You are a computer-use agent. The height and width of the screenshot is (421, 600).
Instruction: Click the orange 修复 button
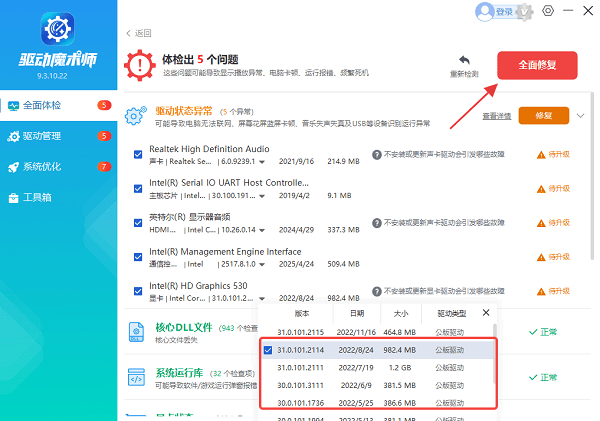[x=543, y=116]
